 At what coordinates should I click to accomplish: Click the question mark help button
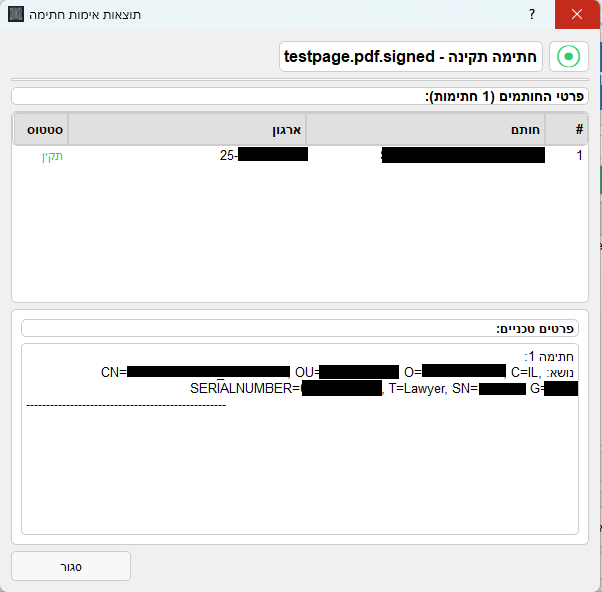[531, 14]
